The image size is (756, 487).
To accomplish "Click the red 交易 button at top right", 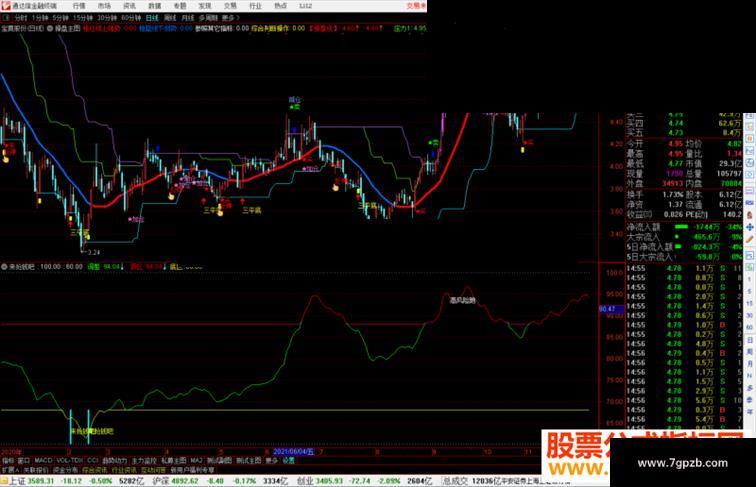I will [416, 6].
